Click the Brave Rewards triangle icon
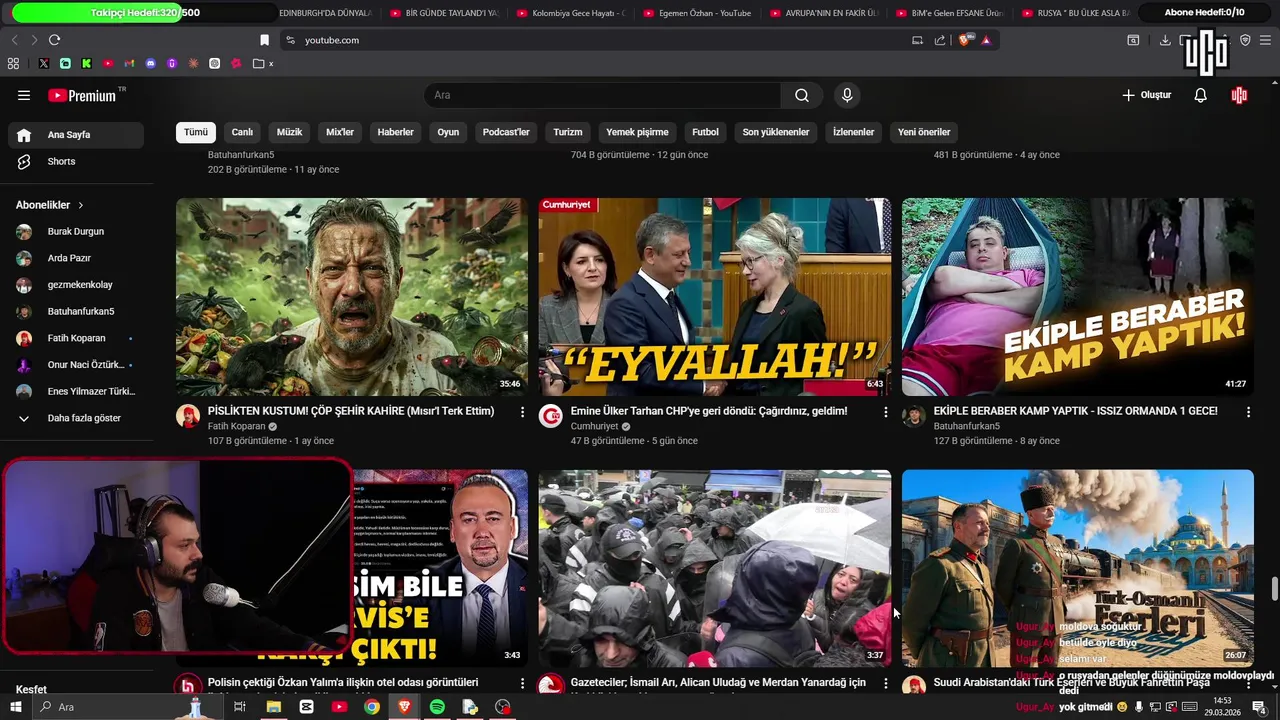Viewport: 1280px width, 720px height. pyautogui.click(x=986, y=40)
